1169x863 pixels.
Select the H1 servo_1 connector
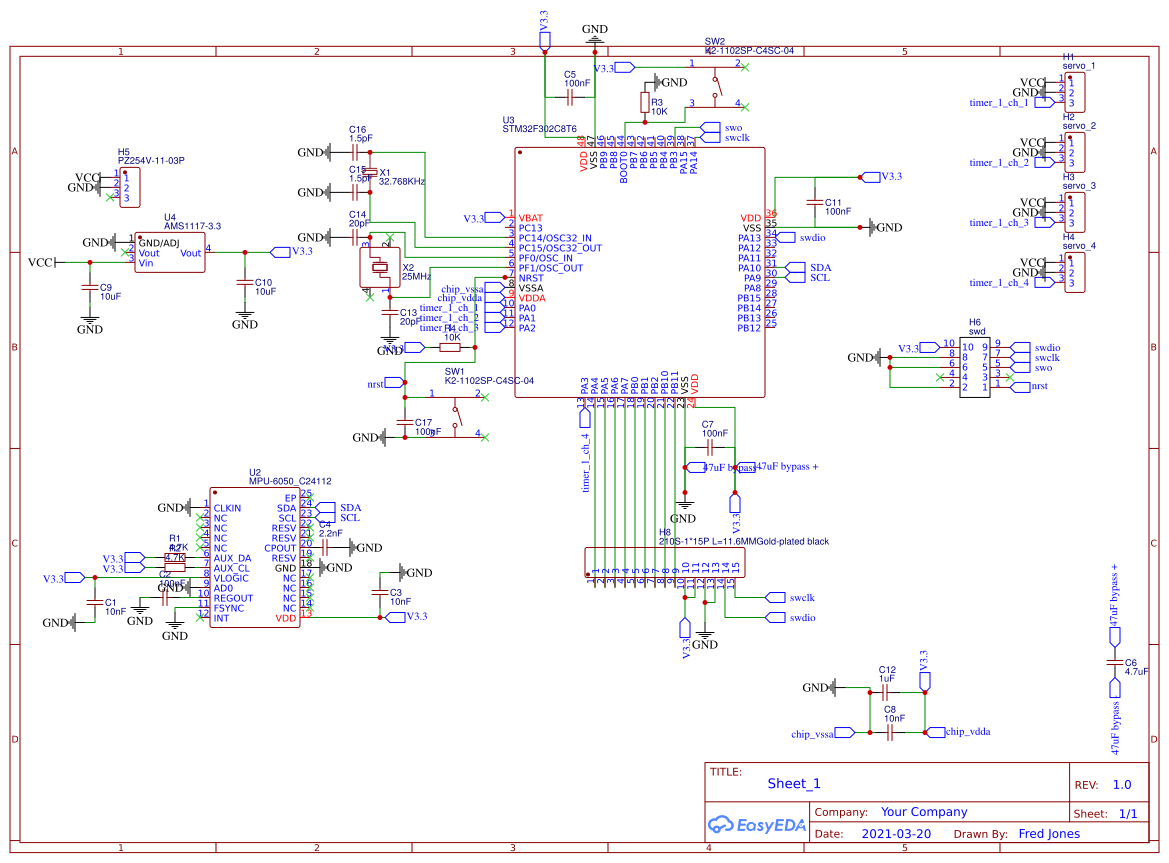coord(1074,92)
